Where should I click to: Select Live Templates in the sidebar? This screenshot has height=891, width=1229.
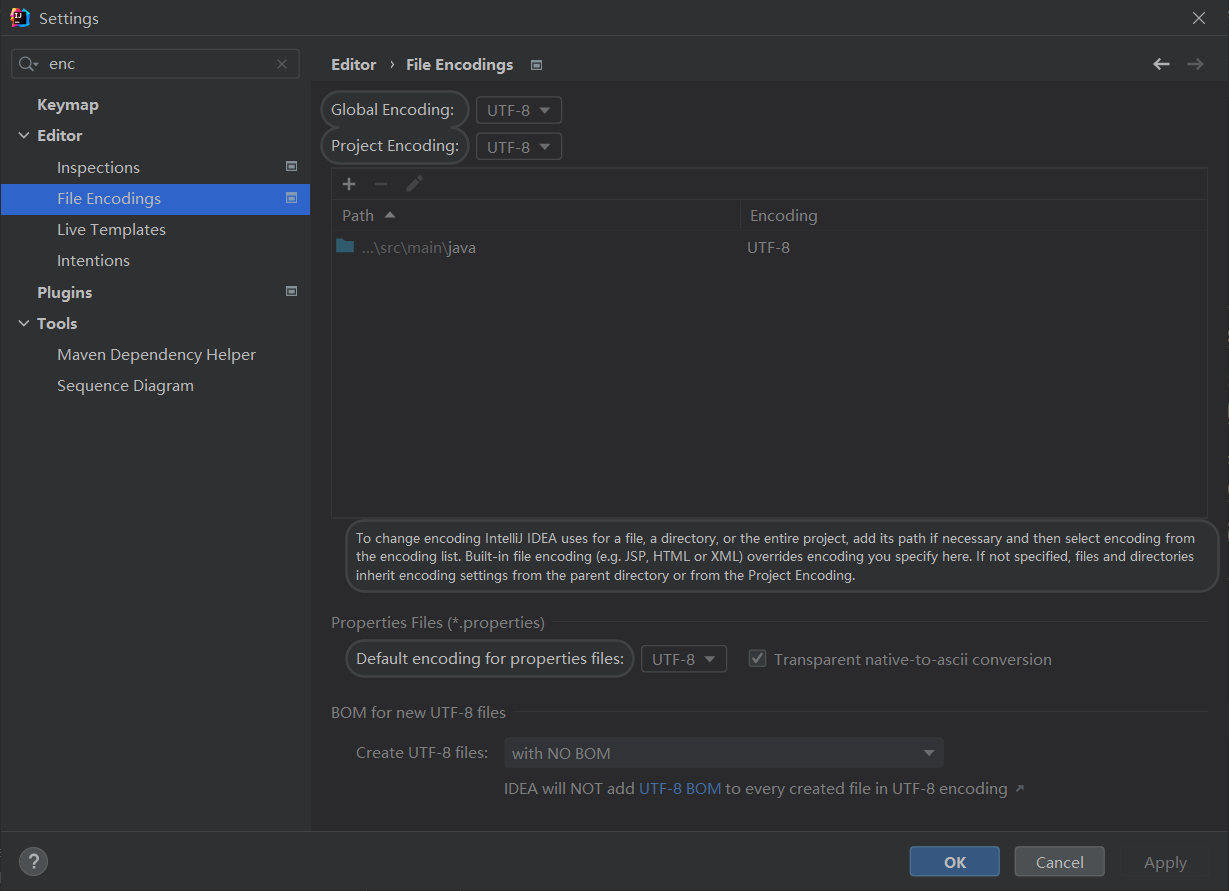[111, 230]
